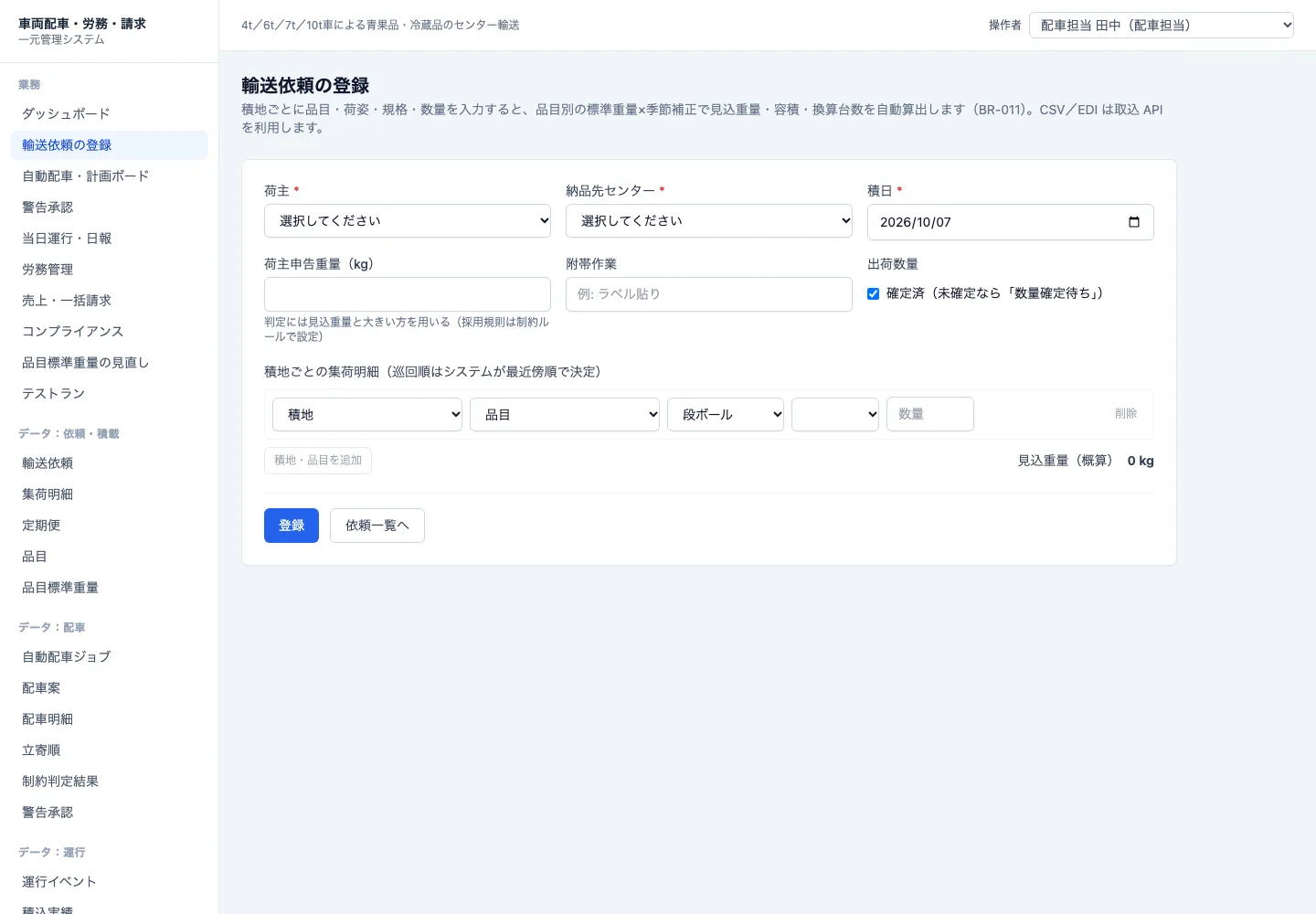The height and width of the screenshot is (914, 1316).
Task: Go to ダッシュボード in the sidebar
Action: (x=110, y=114)
